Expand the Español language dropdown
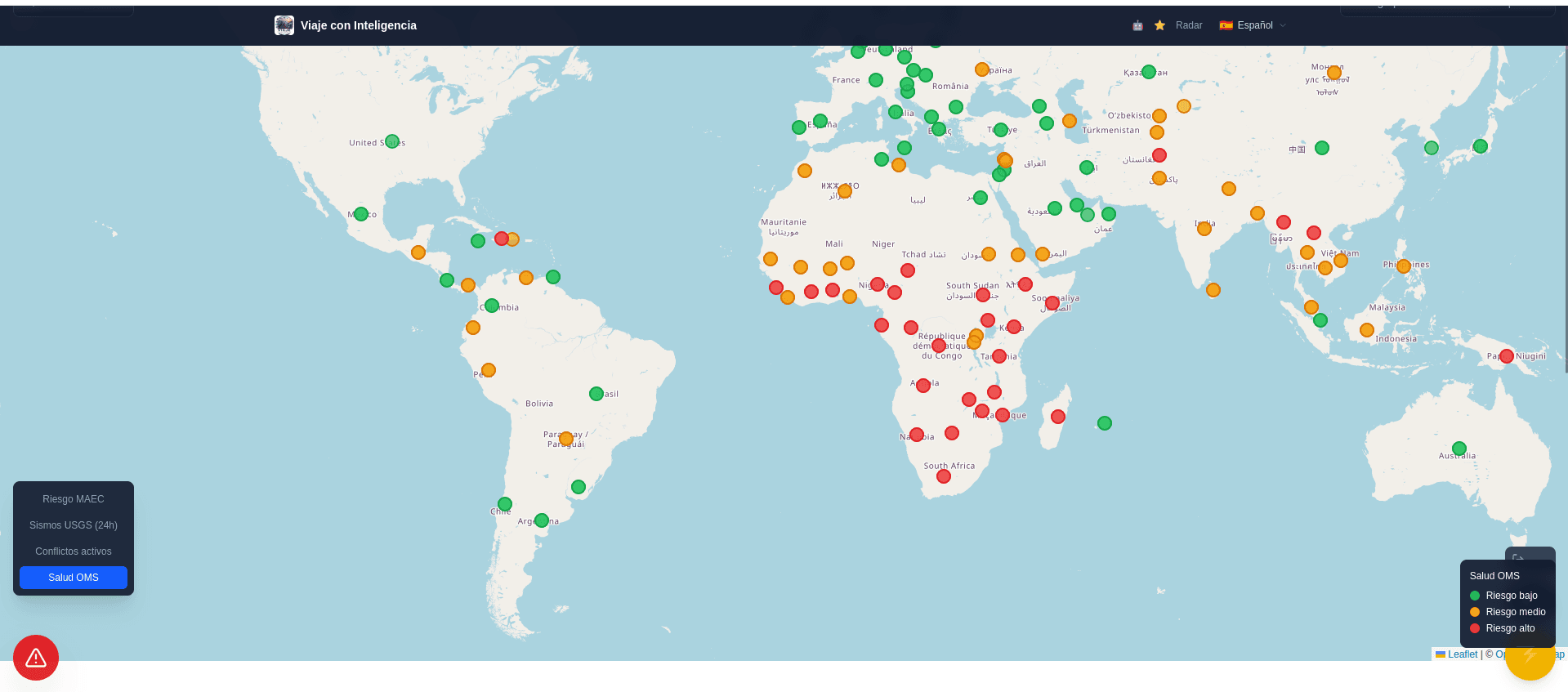The width and height of the screenshot is (1568, 692). (x=1253, y=25)
